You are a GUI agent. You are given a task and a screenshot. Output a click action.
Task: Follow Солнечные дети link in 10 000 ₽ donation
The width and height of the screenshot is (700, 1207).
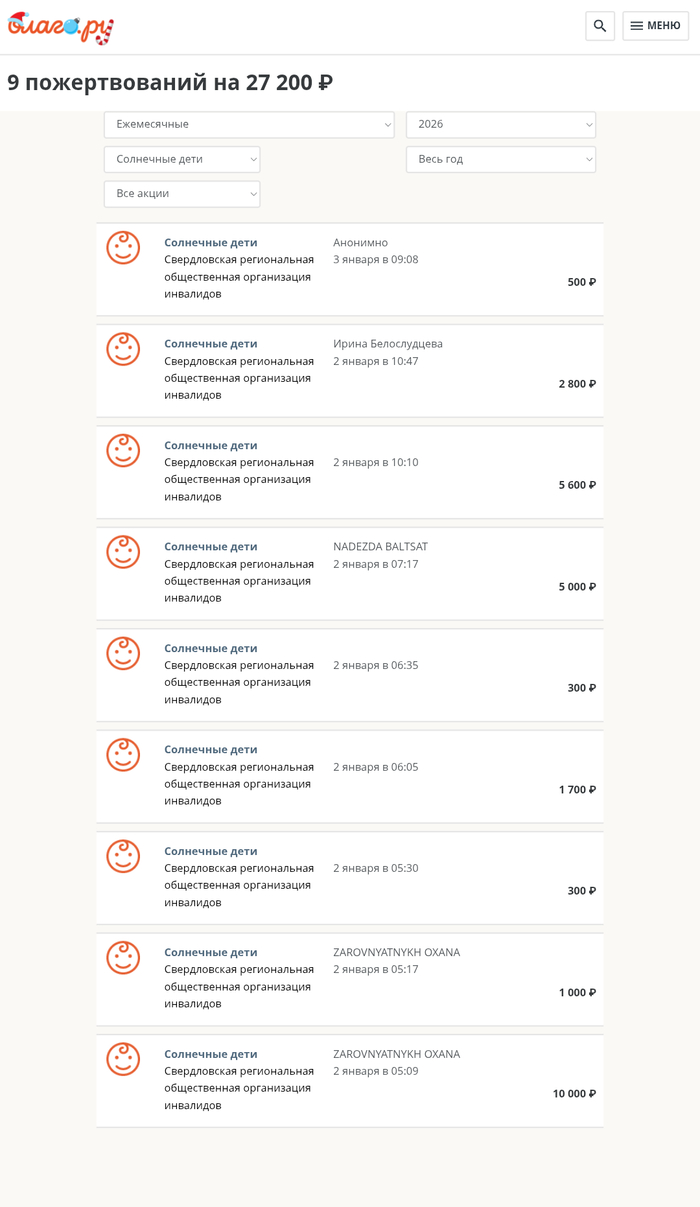(211, 1054)
